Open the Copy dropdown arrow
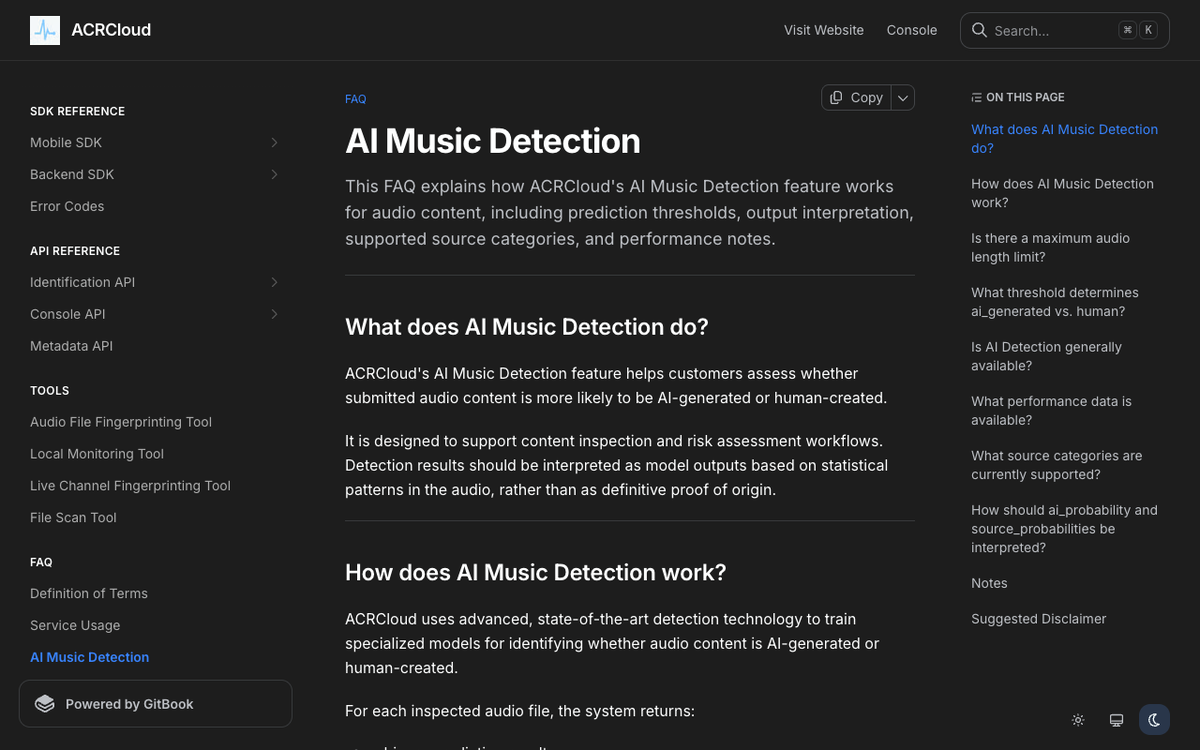The height and width of the screenshot is (750, 1200). coord(903,97)
